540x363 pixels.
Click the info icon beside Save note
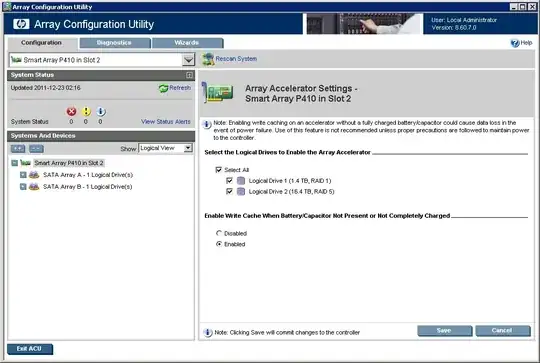point(208,332)
